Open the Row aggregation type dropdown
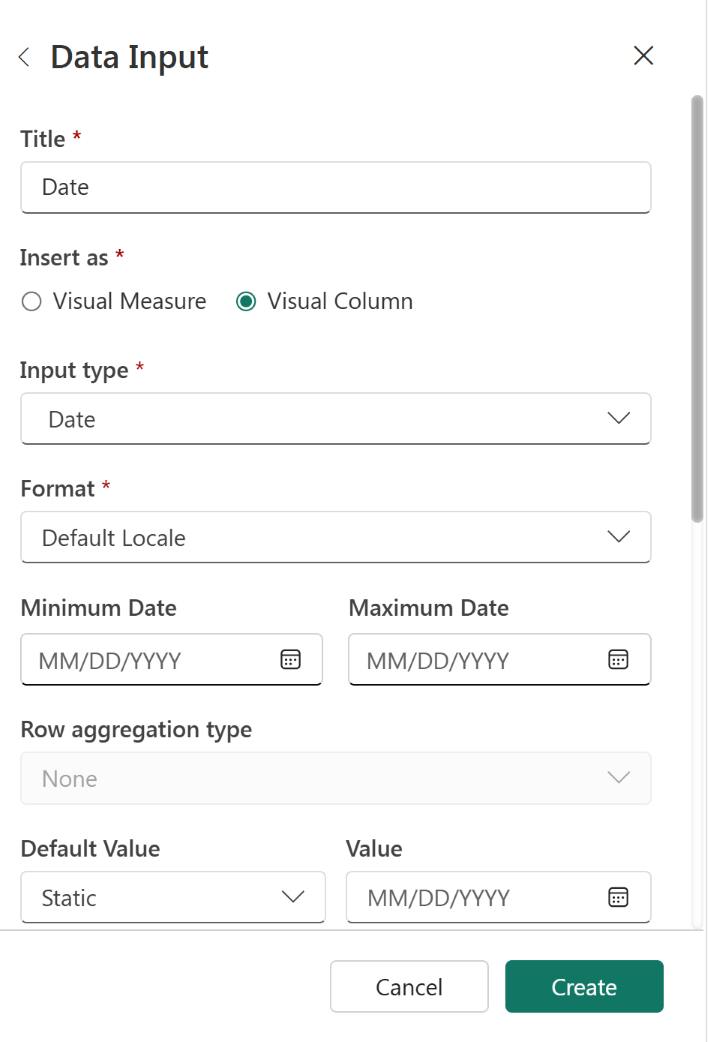708x1042 pixels. pos(336,778)
